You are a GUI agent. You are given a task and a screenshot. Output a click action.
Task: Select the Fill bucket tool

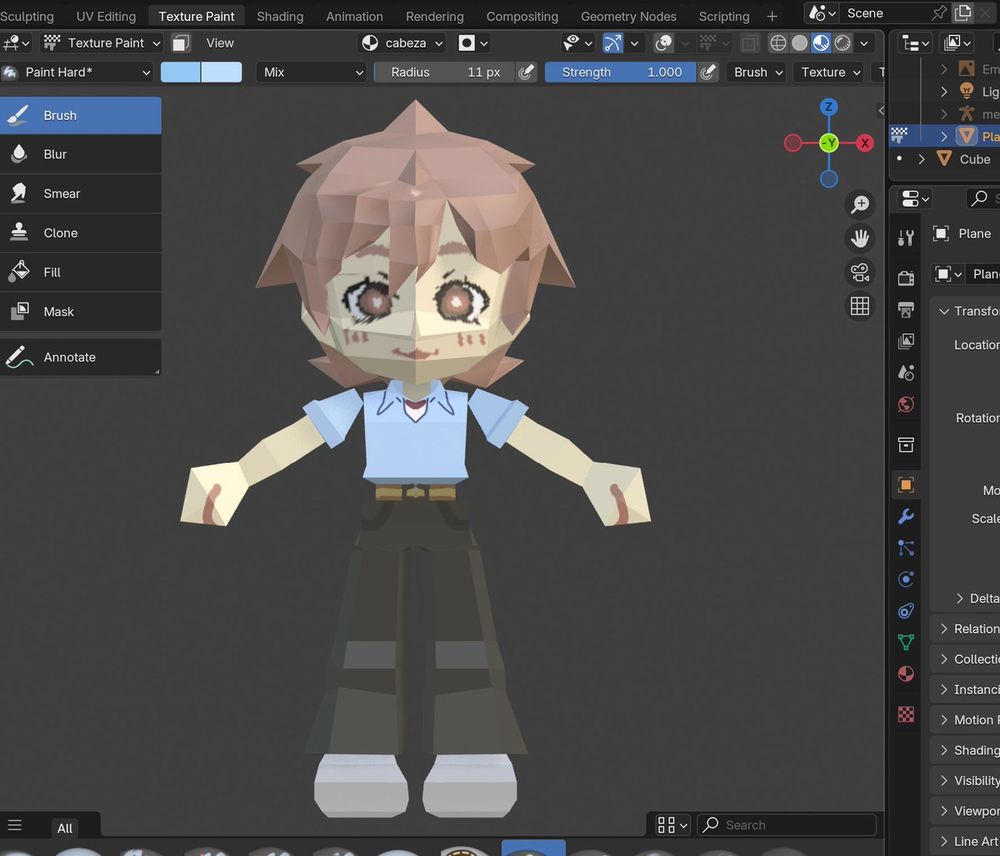[80, 272]
